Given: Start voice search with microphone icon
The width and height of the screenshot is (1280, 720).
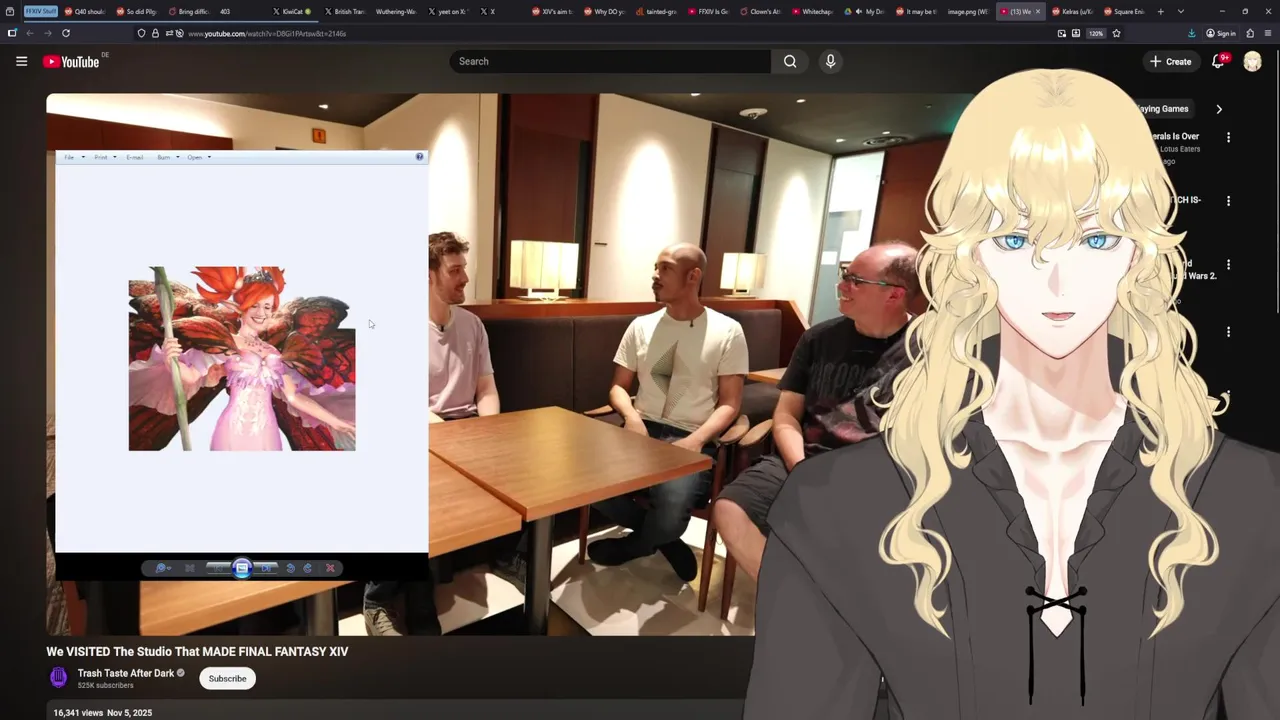Looking at the screenshot, I should (830, 61).
